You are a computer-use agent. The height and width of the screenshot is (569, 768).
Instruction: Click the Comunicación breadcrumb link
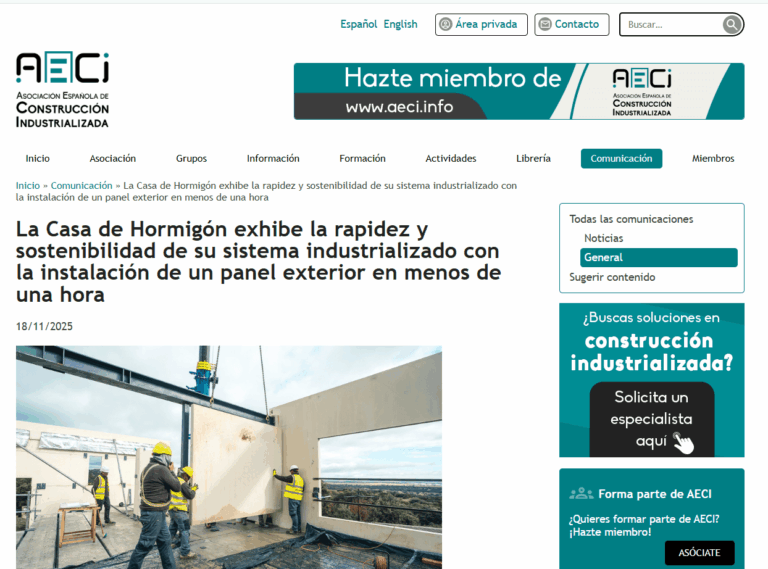[x=81, y=186]
